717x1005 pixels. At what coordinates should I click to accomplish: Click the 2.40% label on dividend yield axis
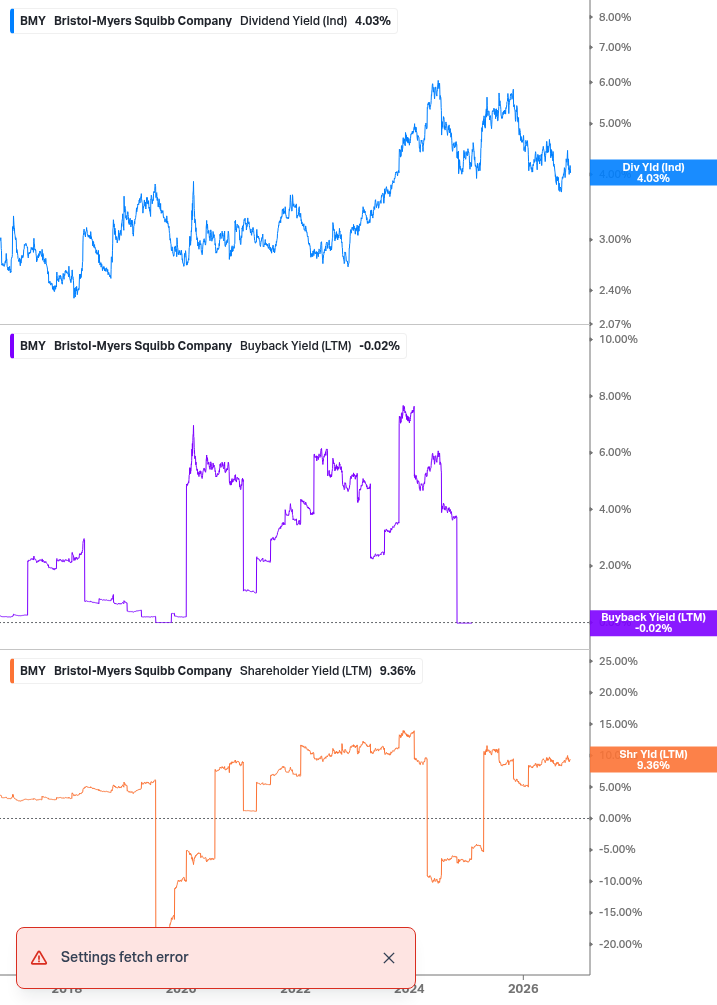[x=614, y=290]
